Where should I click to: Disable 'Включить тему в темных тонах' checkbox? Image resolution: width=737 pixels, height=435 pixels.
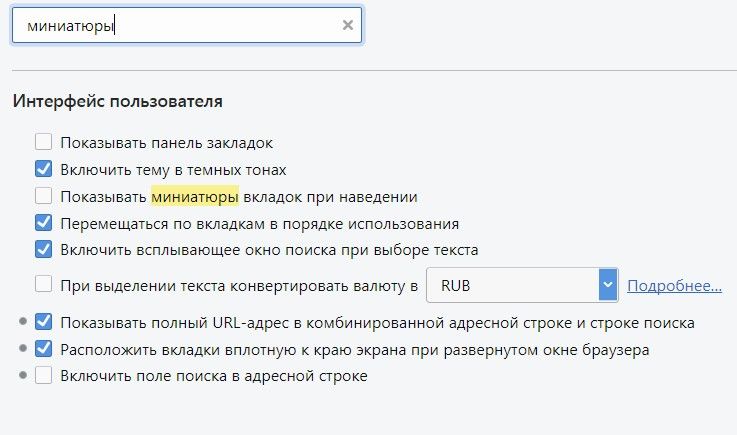(43, 169)
